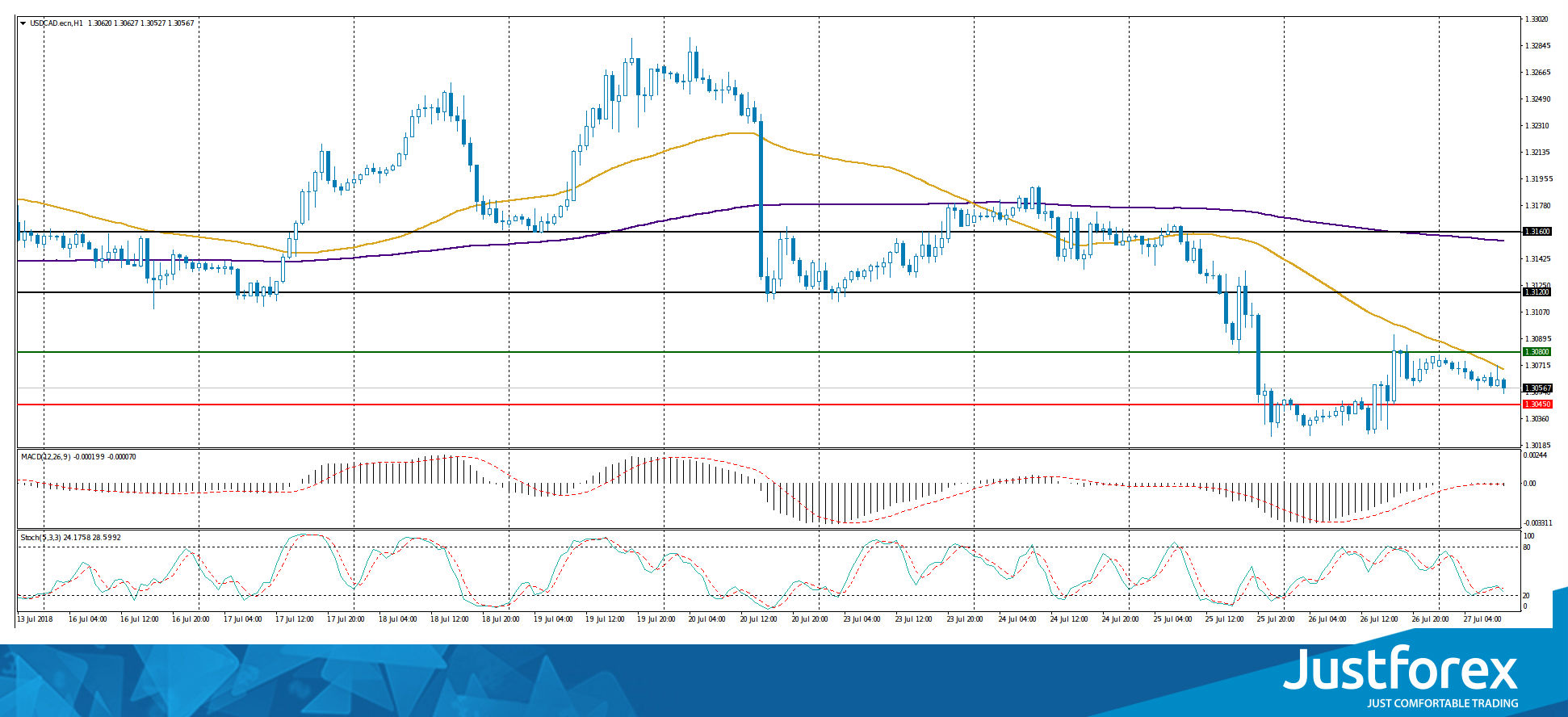
Task: Click the green 1.30800 price level tag
Action: point(1537,352)
